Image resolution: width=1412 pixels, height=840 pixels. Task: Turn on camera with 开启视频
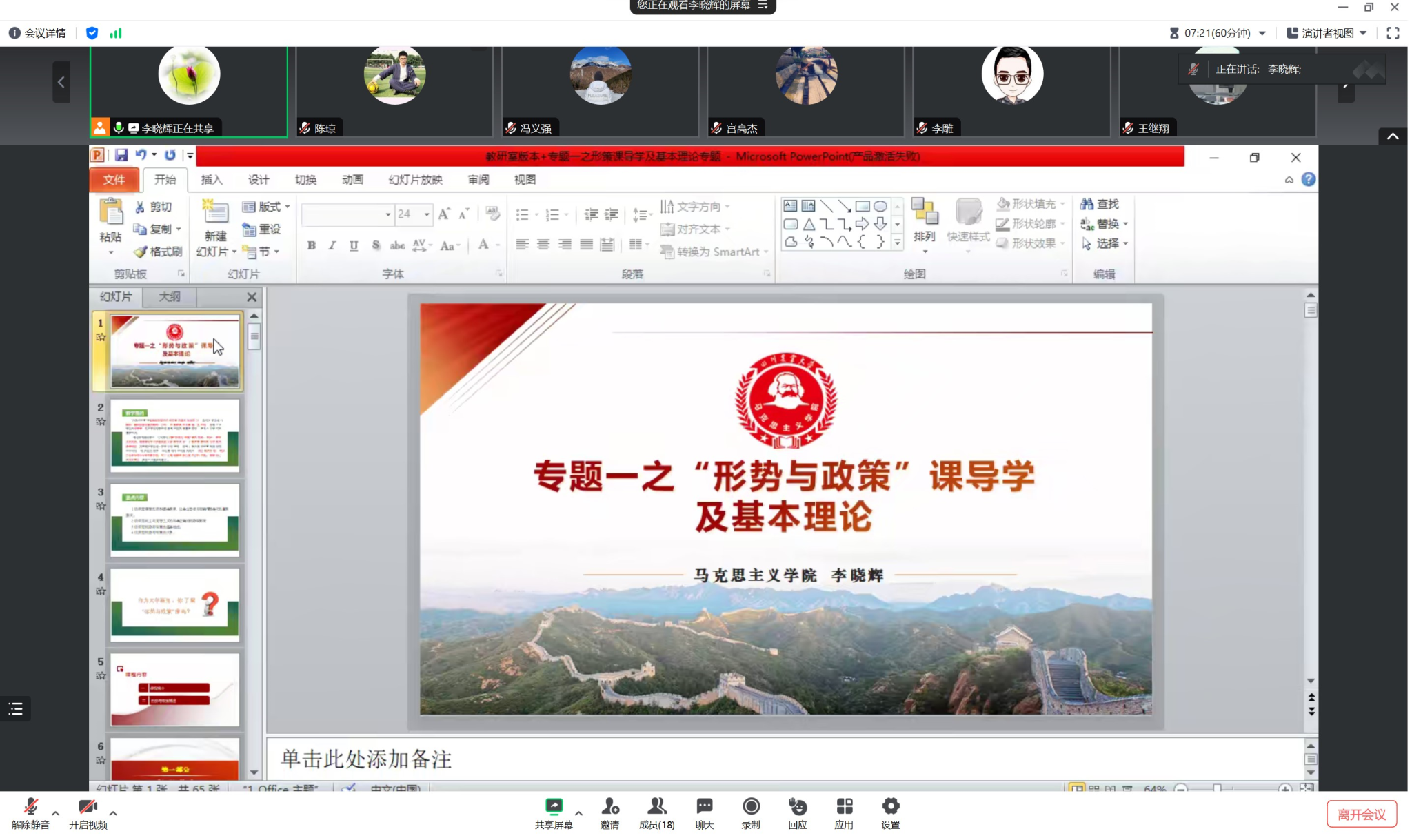[88, 812]
